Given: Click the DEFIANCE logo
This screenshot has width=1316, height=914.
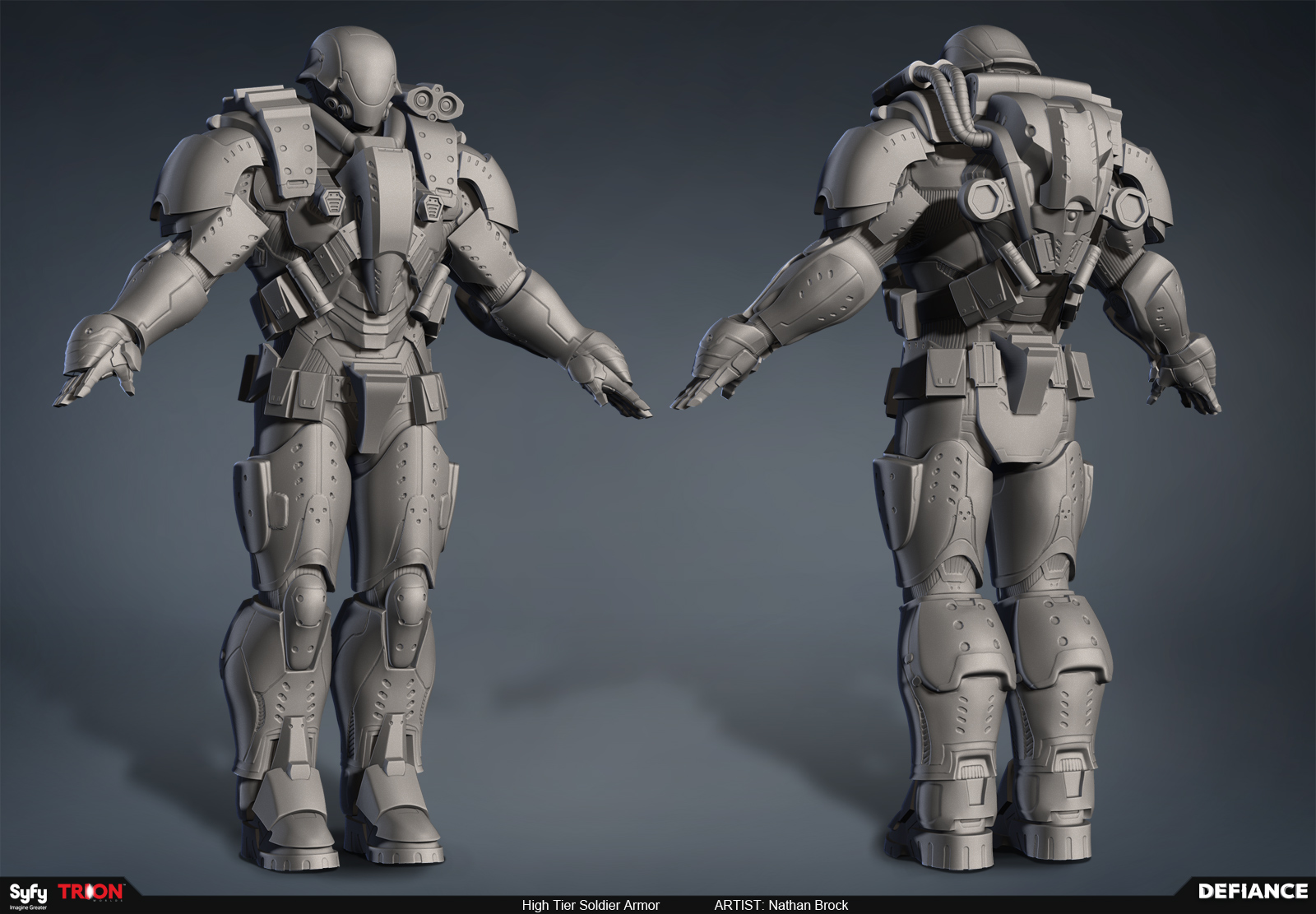Looking at the screenshot, I should pos(1253,891).
